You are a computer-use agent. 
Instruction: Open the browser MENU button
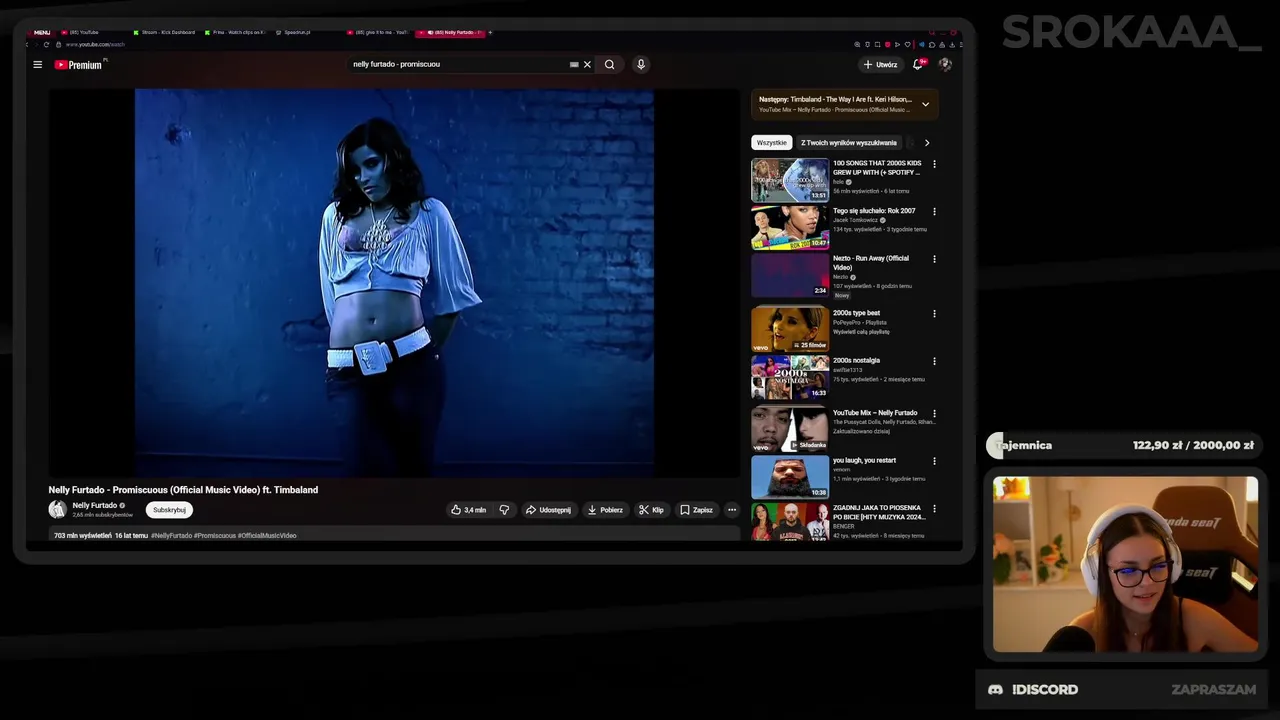tap(42, 32)
